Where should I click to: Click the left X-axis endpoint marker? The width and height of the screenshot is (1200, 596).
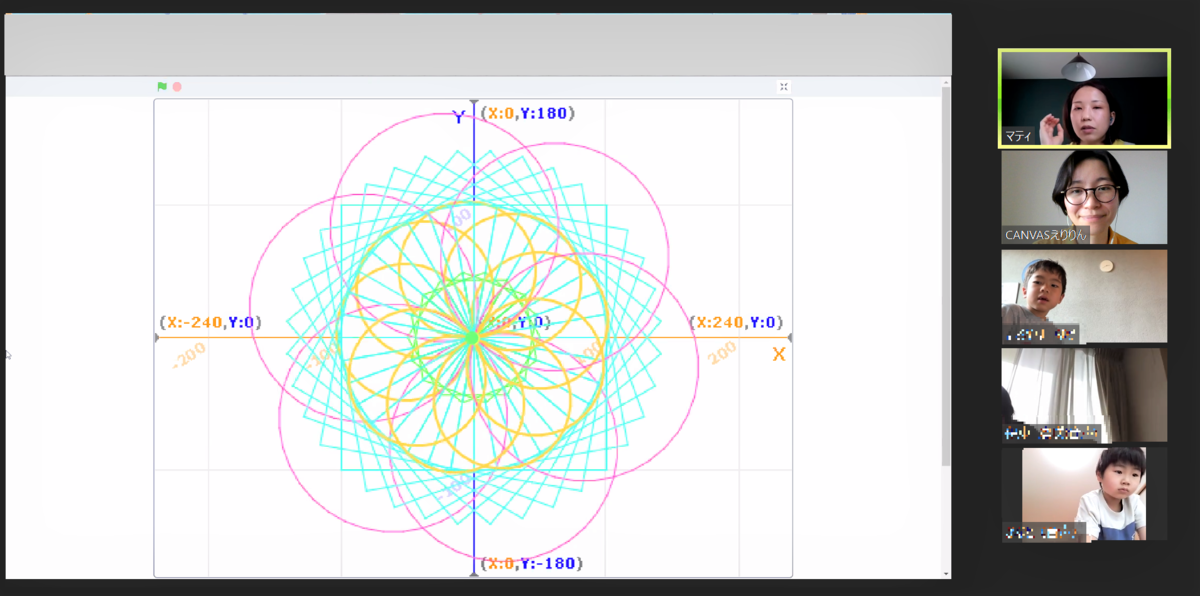click(157, 338)
